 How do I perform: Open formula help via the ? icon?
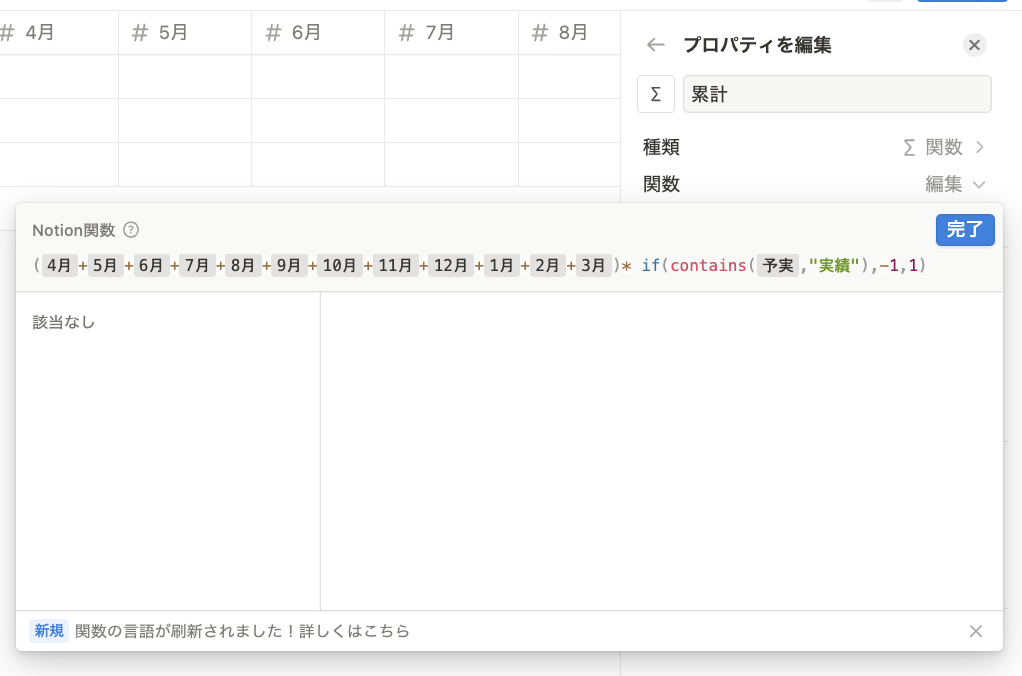click(129, 229)
